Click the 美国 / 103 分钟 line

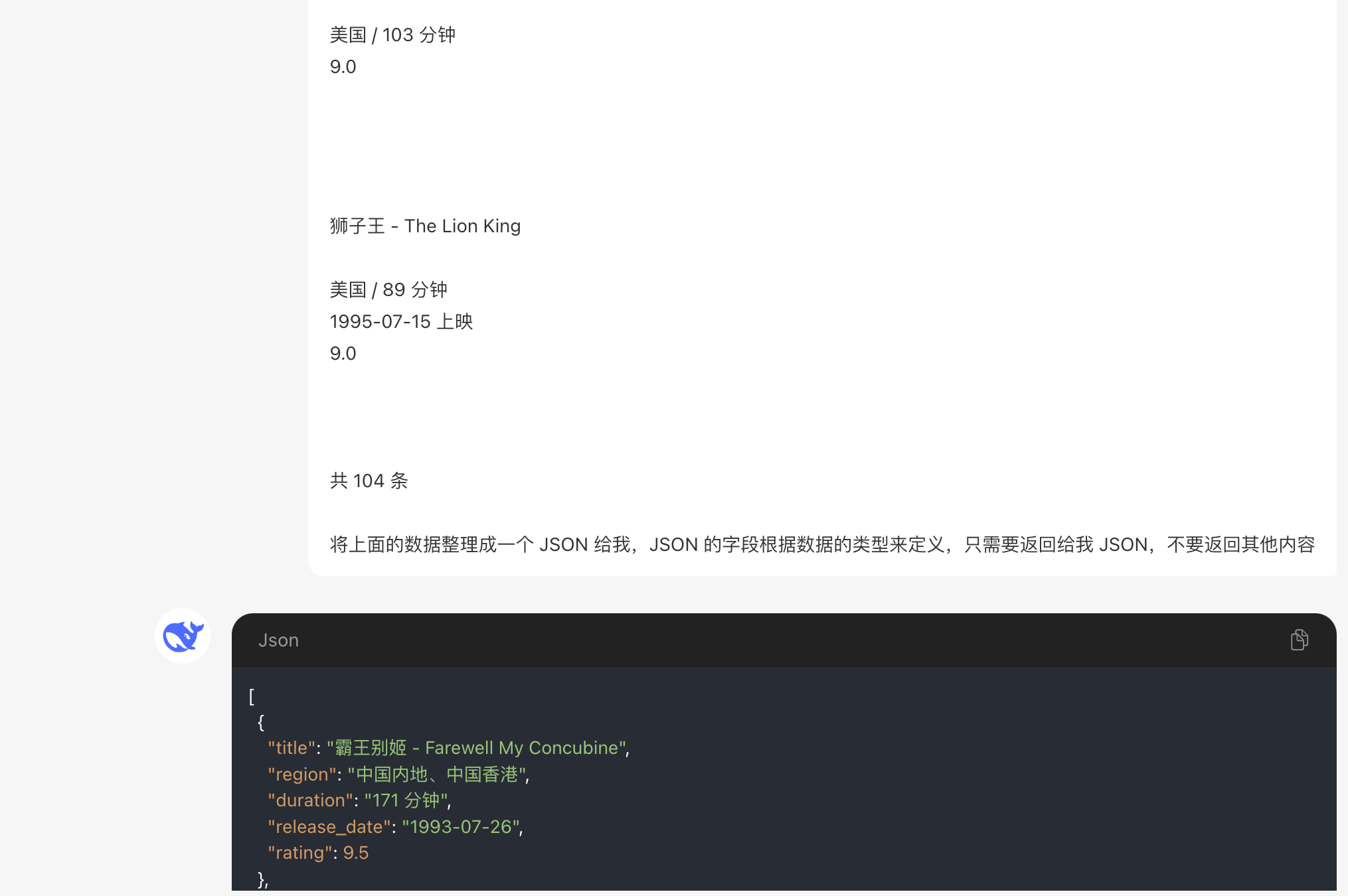click(392, 35)
